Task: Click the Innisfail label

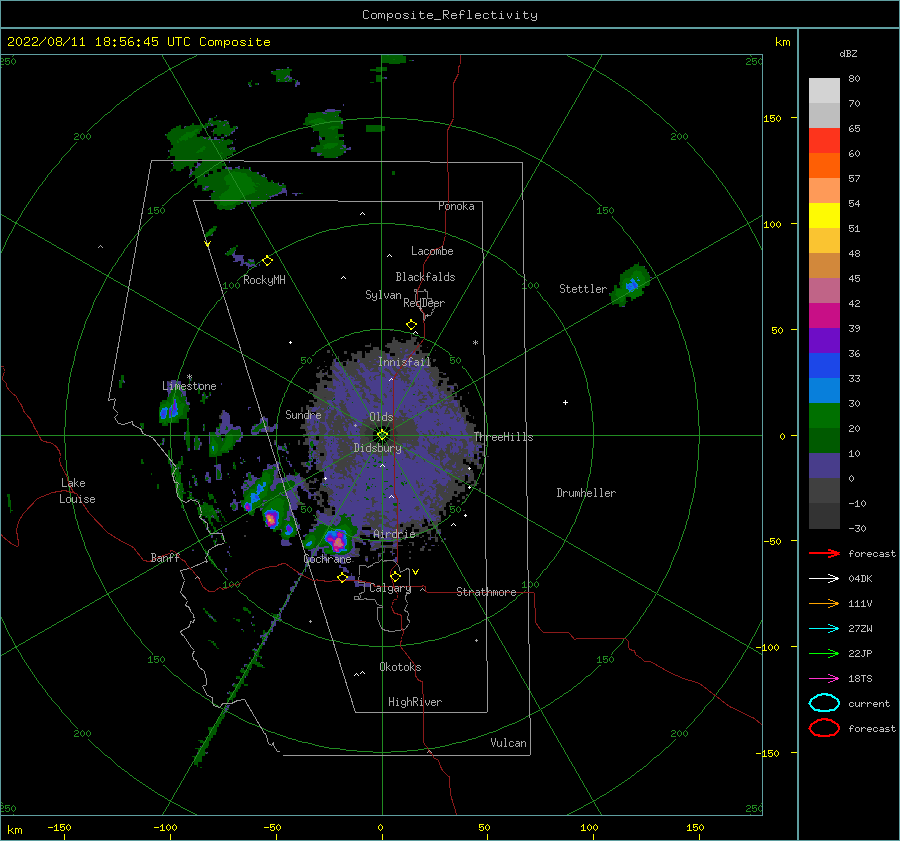Action: [404, 362]
